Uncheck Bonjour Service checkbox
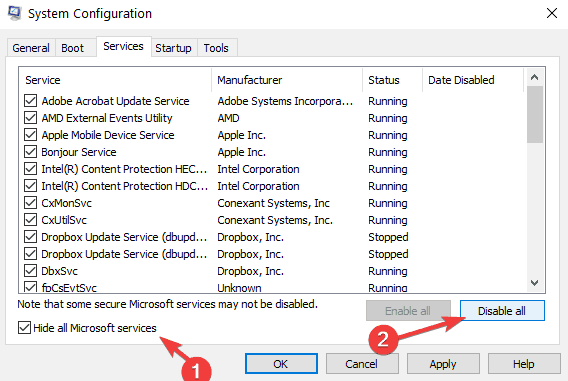 30,152
